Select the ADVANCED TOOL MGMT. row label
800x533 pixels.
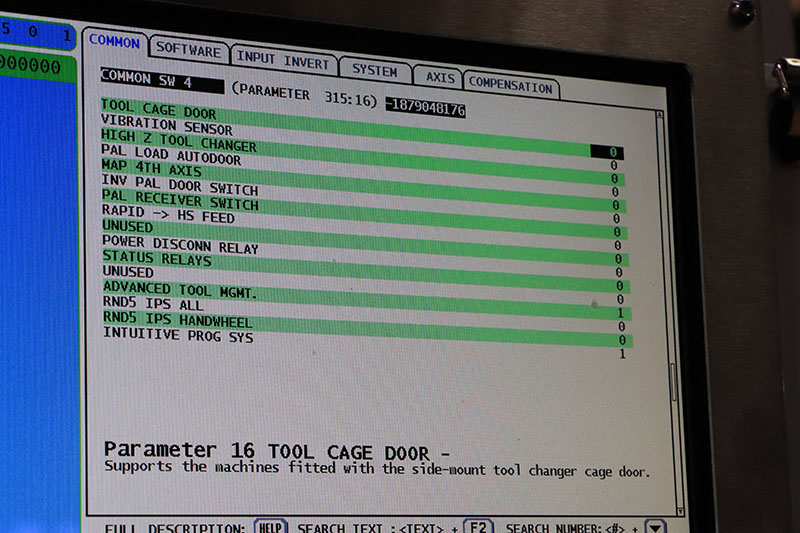click(x=180, y=289)
